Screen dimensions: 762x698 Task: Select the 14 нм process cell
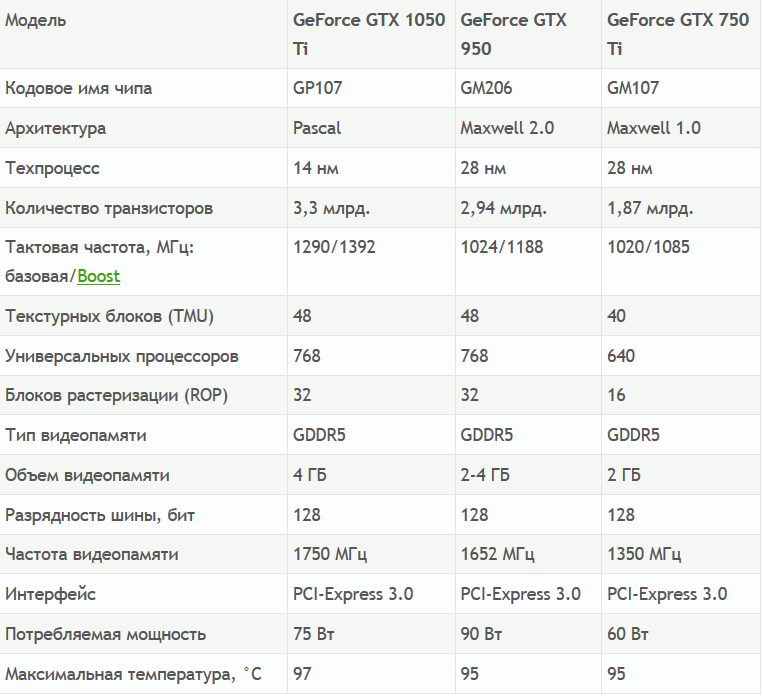click(316, 168)
